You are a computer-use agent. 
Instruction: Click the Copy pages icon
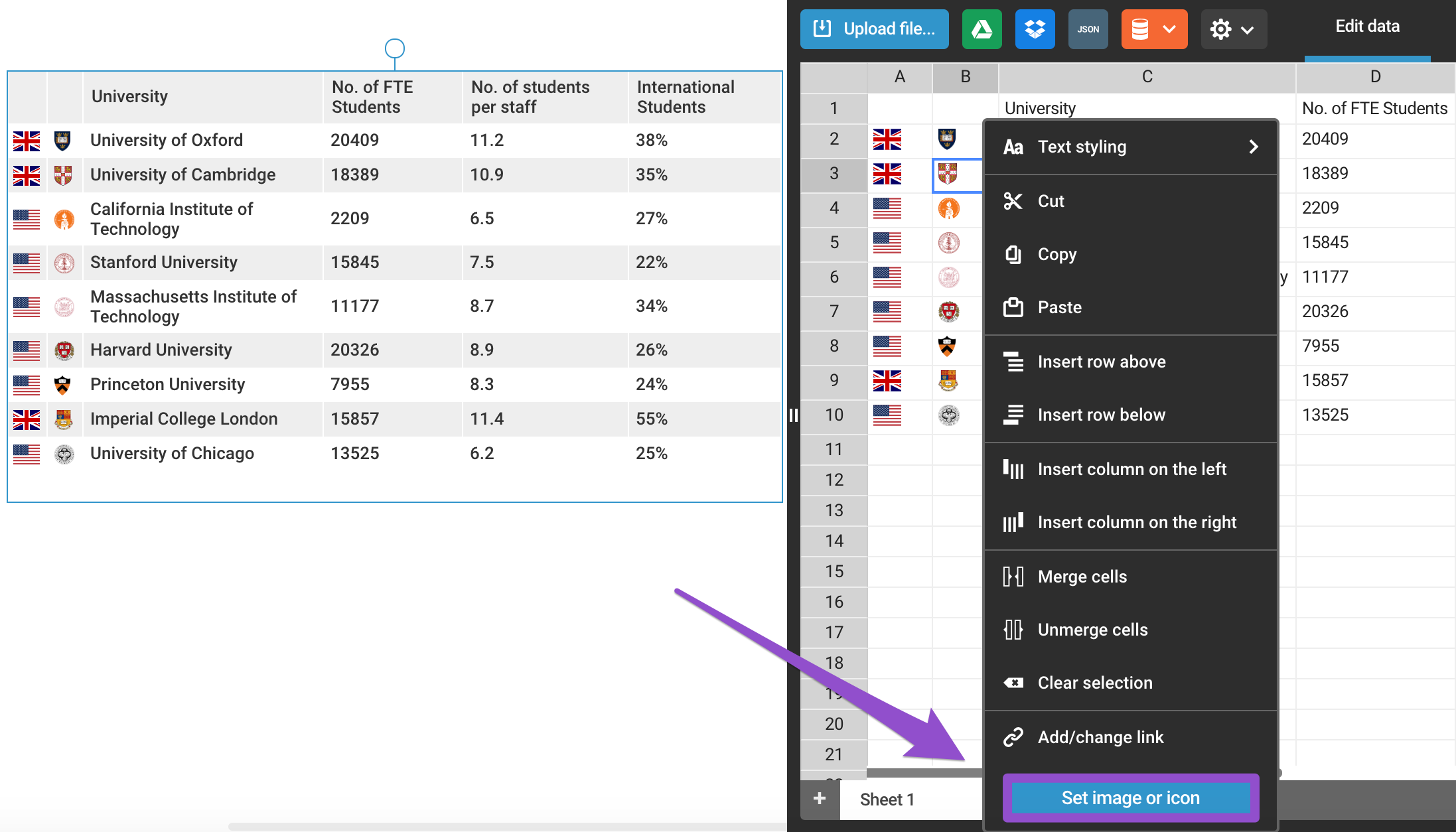point(1013,254)
